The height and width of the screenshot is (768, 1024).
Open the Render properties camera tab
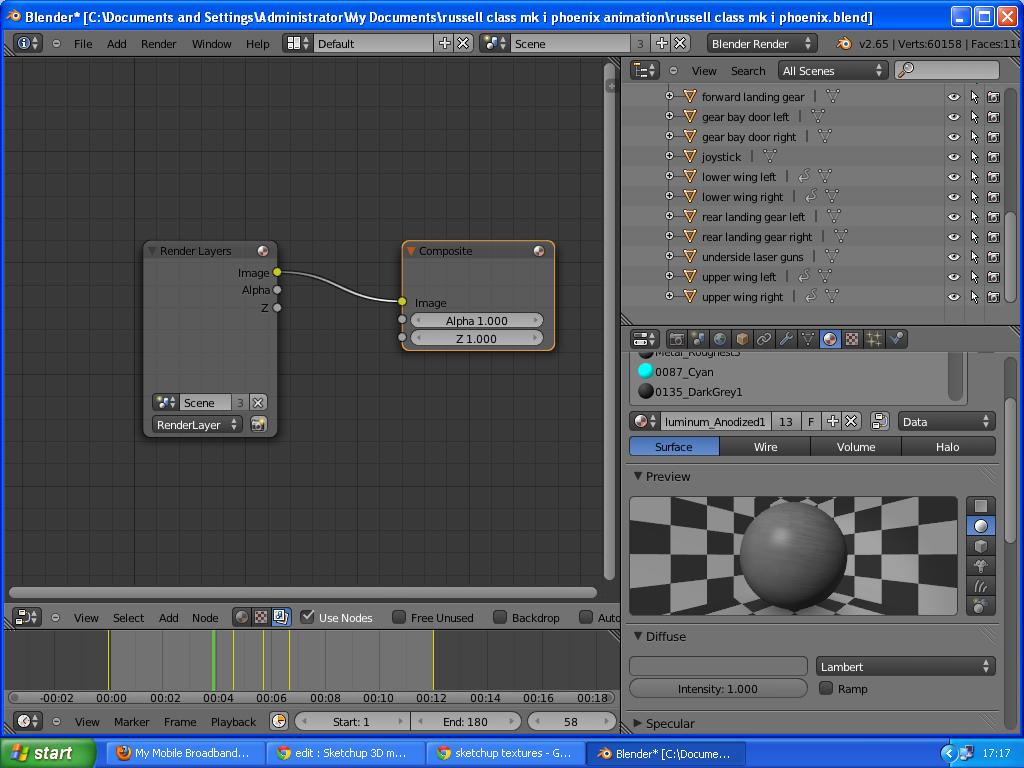[x=677, y=339]
